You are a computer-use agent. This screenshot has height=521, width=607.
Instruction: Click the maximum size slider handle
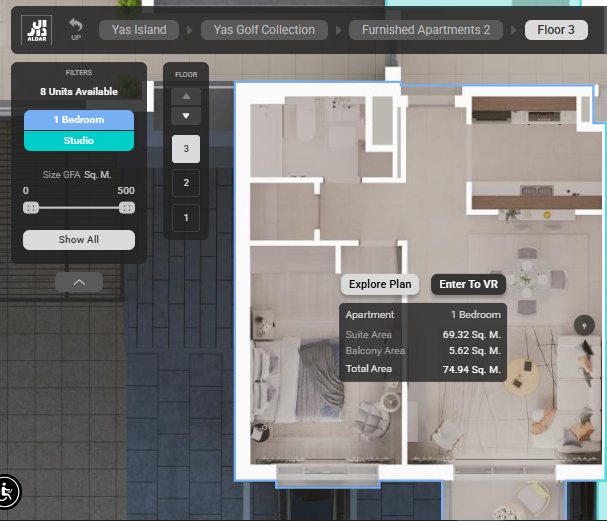(x=127, y=208)
